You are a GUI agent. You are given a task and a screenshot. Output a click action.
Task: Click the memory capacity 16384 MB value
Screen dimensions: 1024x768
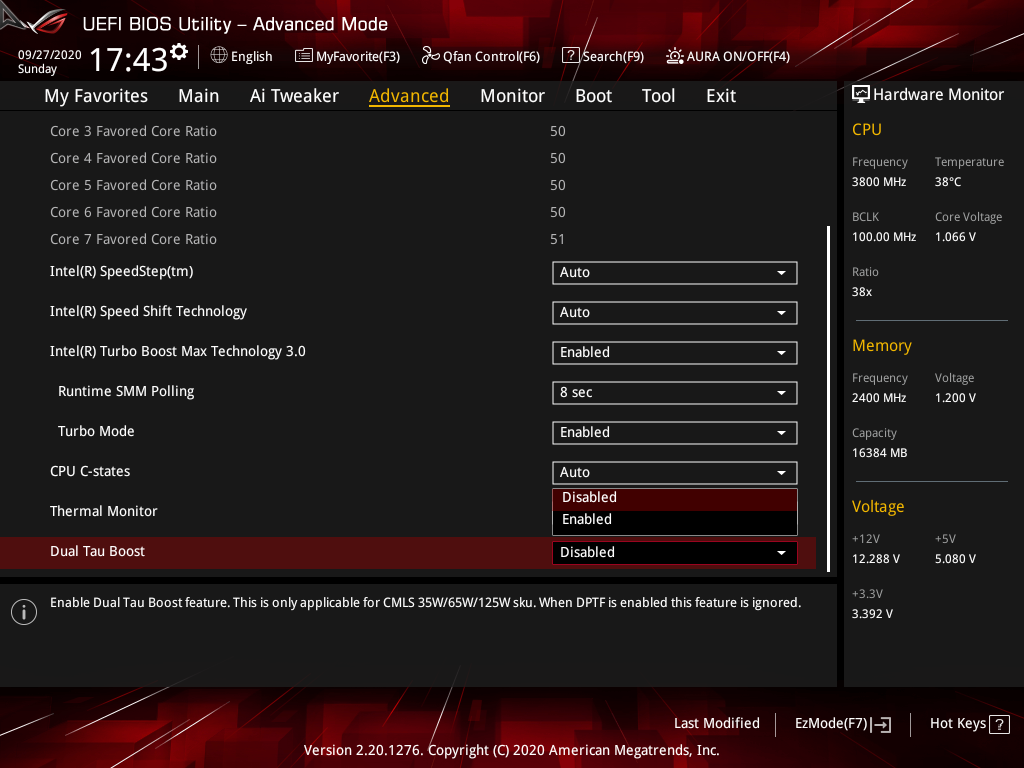(x=880, y=453)
